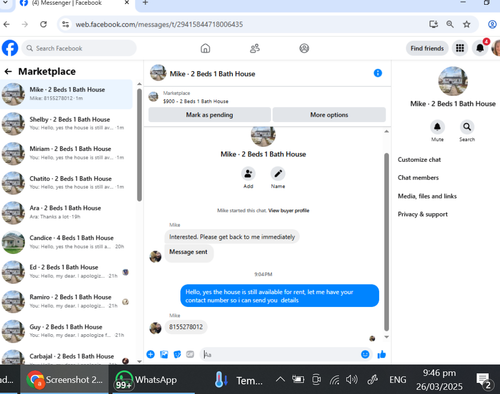Click the Search Facebook field
Screen dimensions: 500x394
[79, 48]
